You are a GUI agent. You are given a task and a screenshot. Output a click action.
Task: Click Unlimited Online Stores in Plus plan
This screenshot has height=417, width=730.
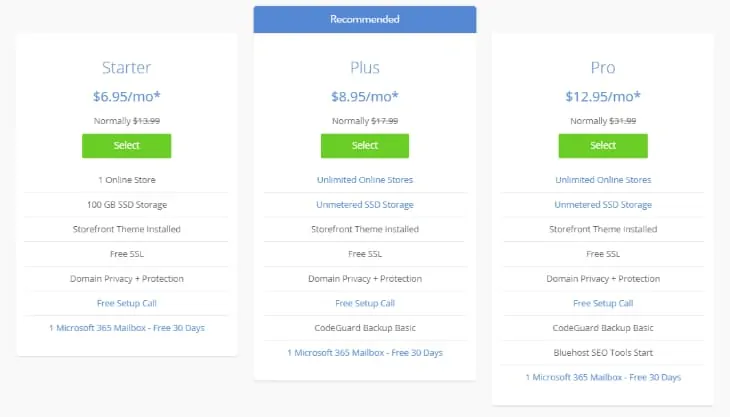(365, 180)
